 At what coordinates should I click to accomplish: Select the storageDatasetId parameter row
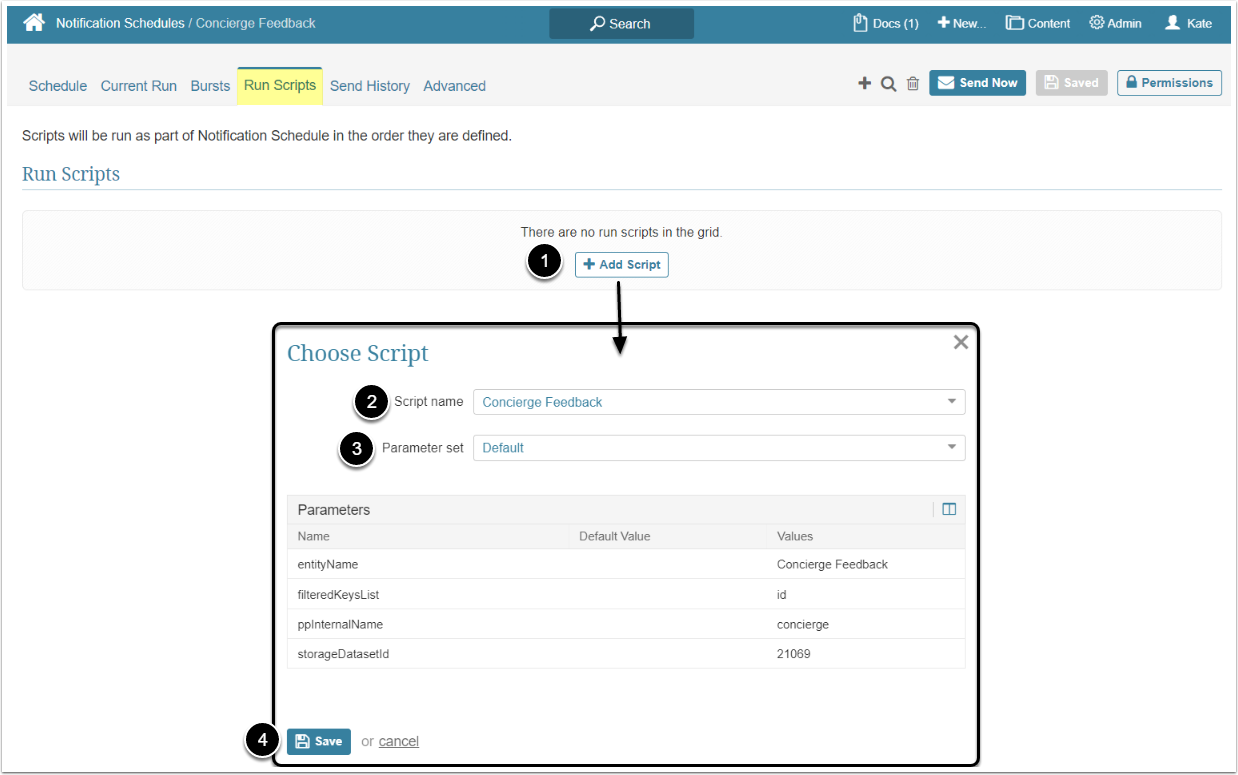point(626,654)
